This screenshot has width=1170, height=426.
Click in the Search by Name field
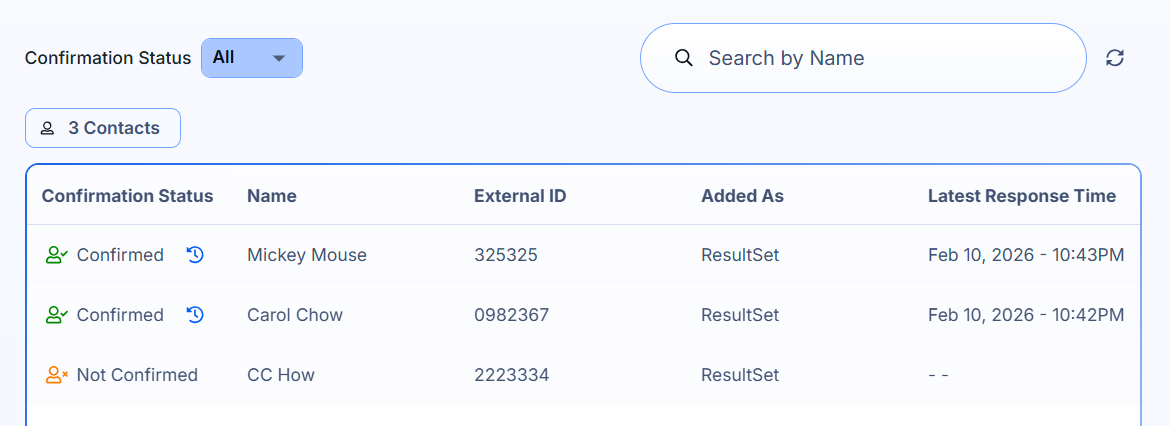tap(880, 58)
